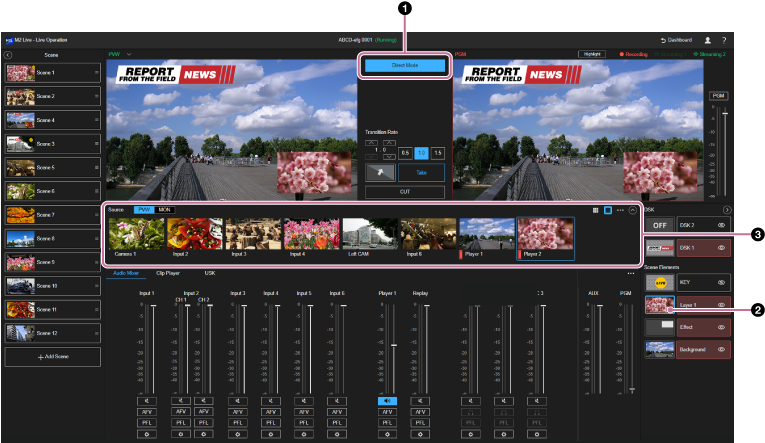Toggle the active speaker on Player 1
Screen dimensions: 765x443
point(387,401)
